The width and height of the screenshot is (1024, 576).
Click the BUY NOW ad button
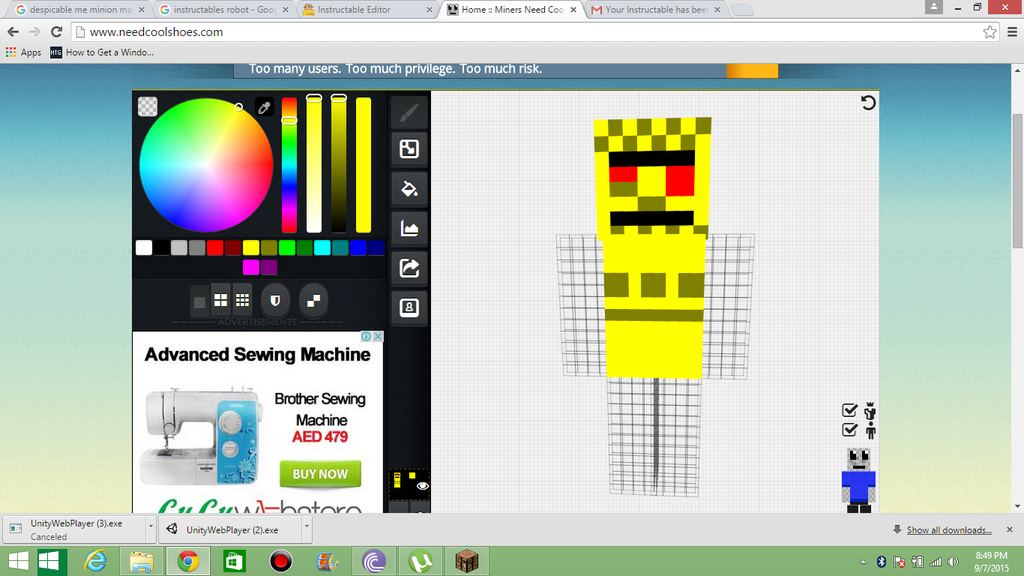[x=320, y=474]
